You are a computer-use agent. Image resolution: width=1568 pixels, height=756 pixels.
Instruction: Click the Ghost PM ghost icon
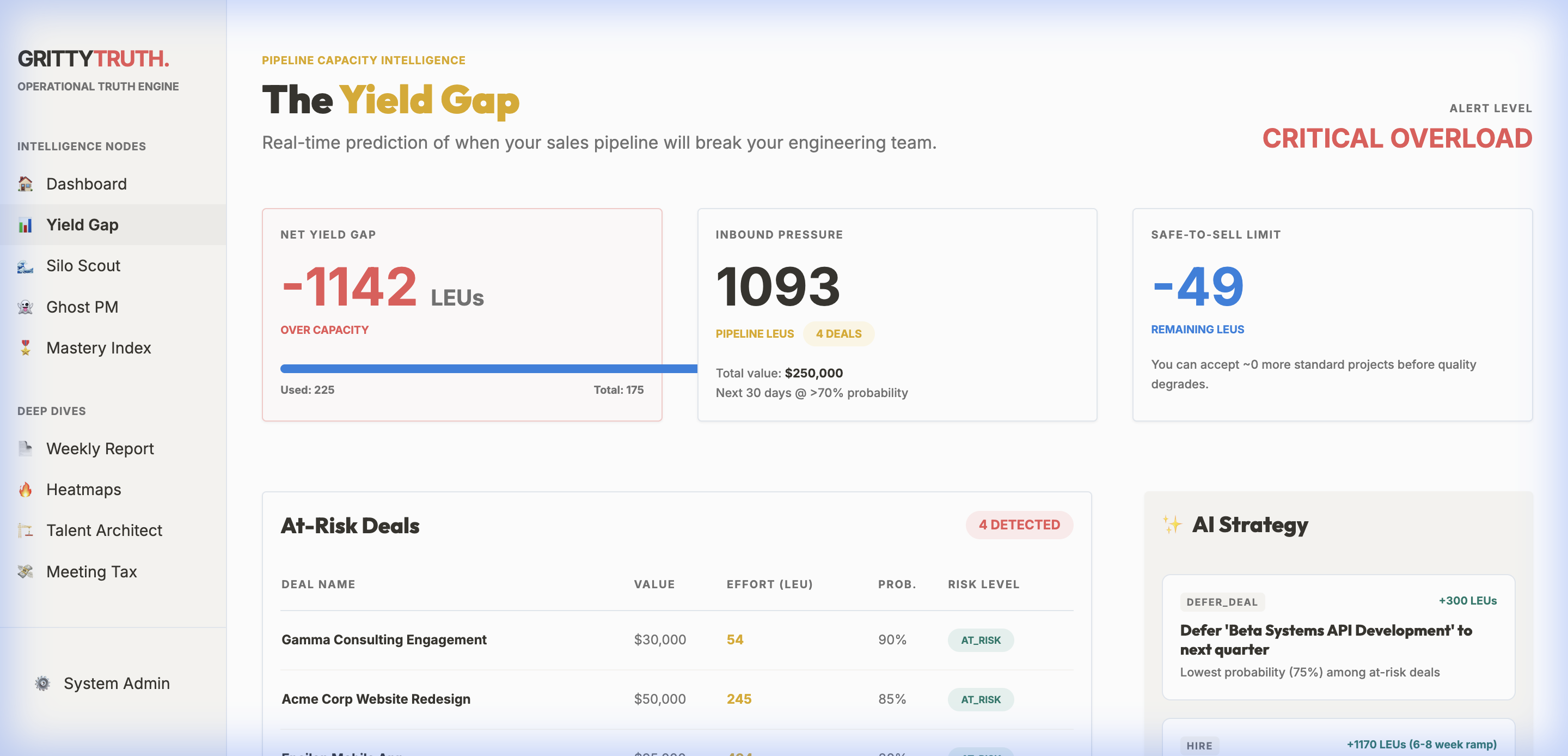tap(25, 307)
